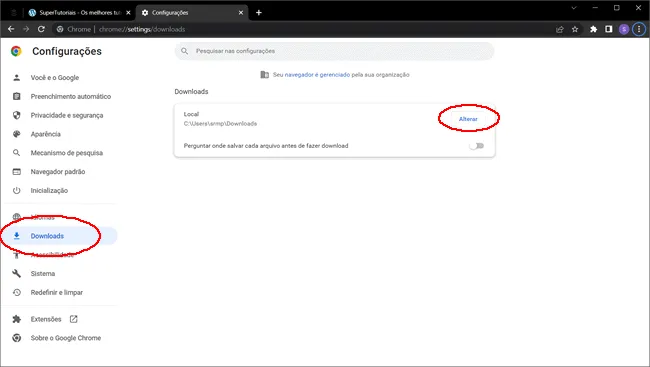
Task: Go back with the browser back arrow
Action: [11, 29]
